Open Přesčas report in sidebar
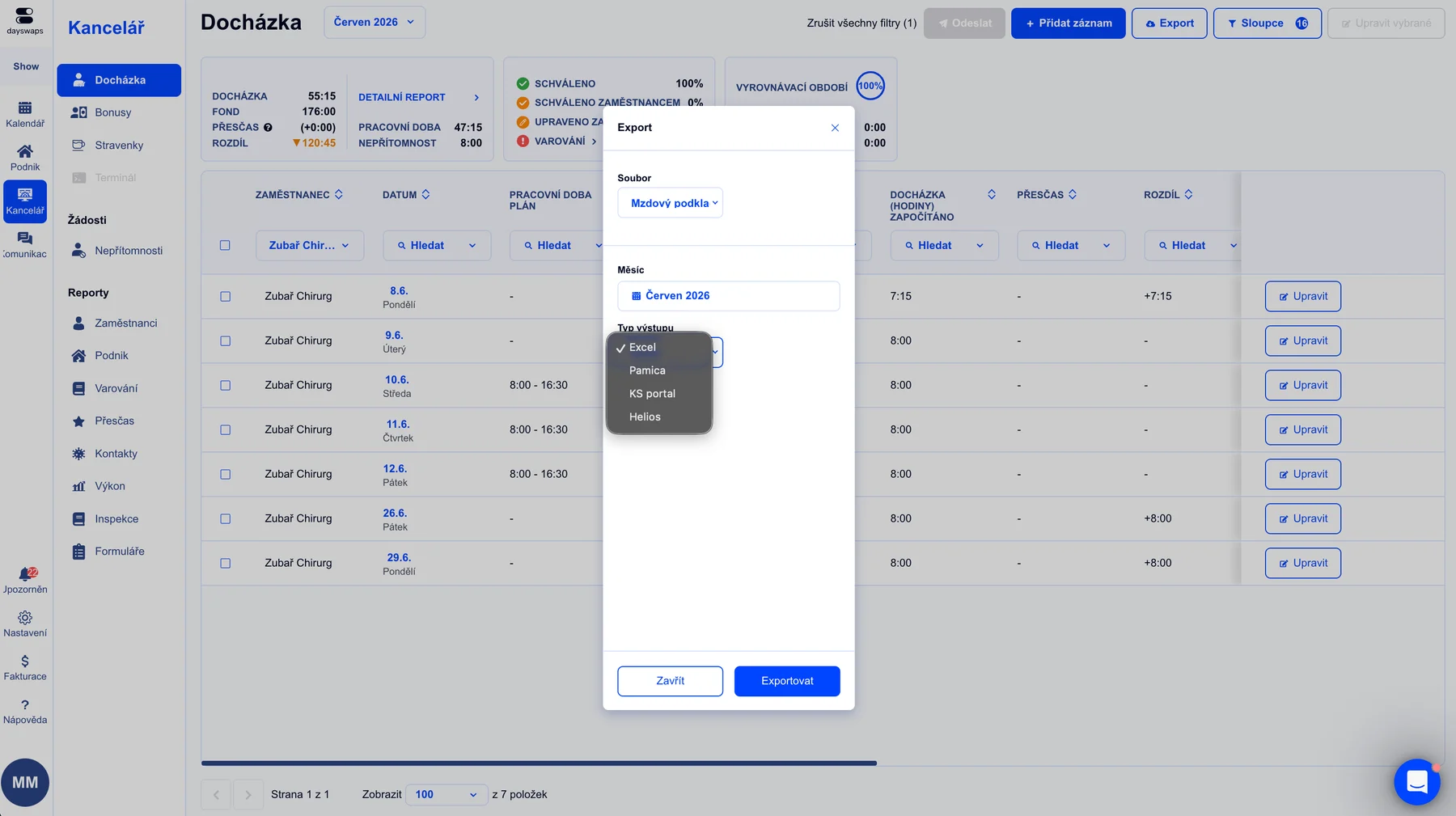The image size is (1456, 816). point(119,421)
